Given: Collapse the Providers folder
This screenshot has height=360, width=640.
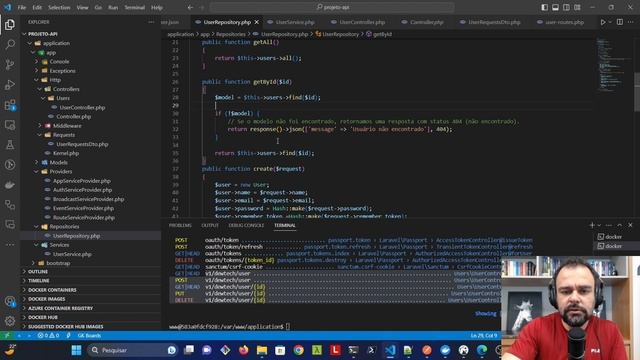Looking at the screenshot, I should coord(60,171).
